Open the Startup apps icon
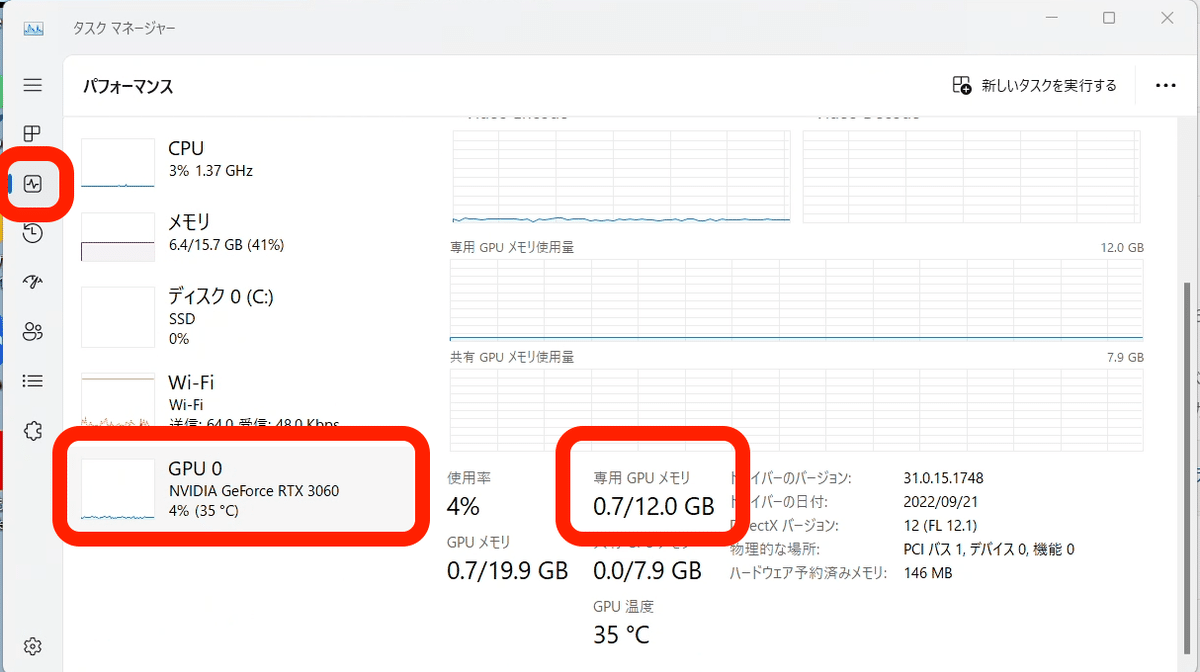The image size is (1200, 672). (32, 282)
